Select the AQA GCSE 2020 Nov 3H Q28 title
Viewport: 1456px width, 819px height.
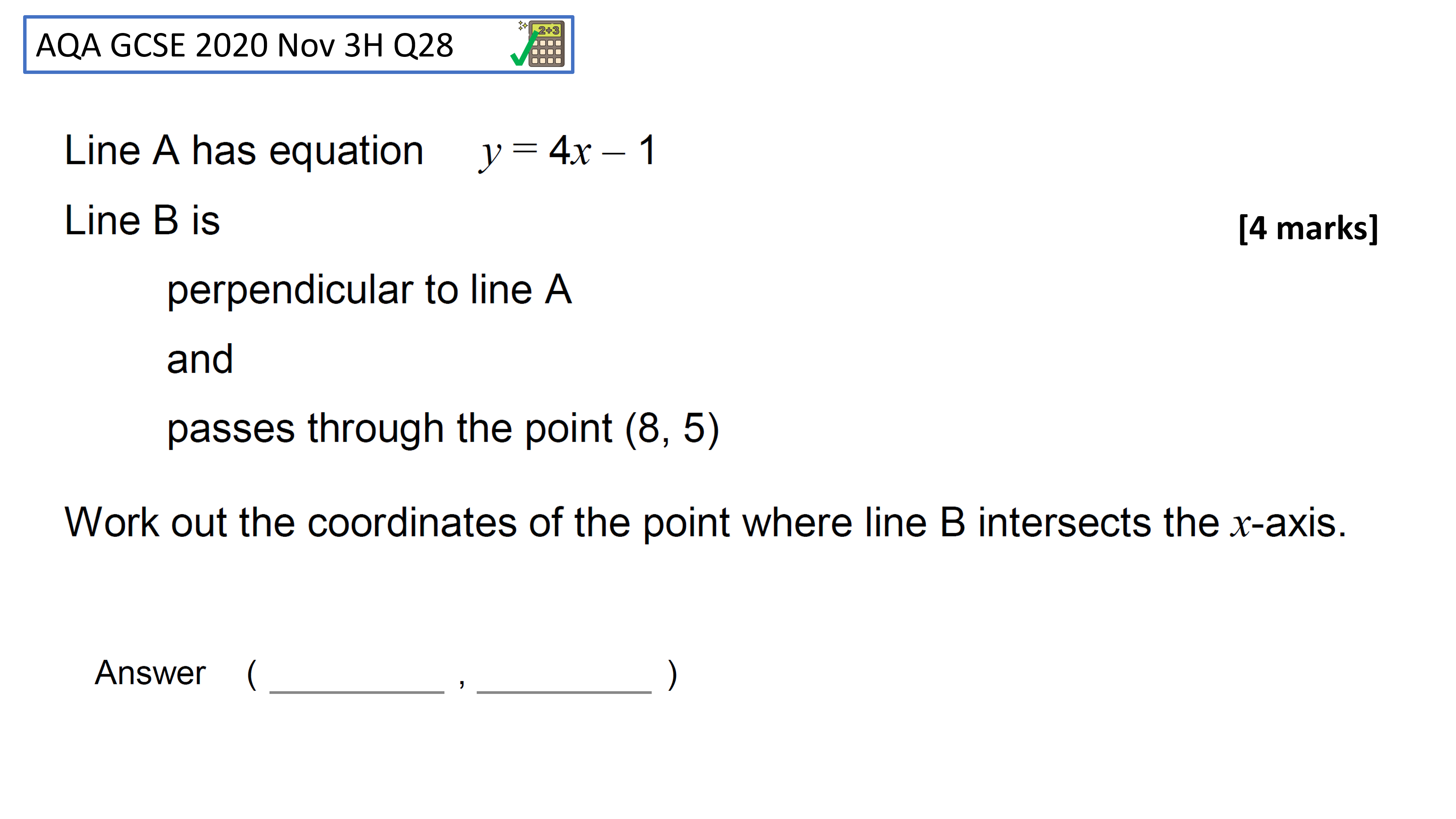pos(244,45)
